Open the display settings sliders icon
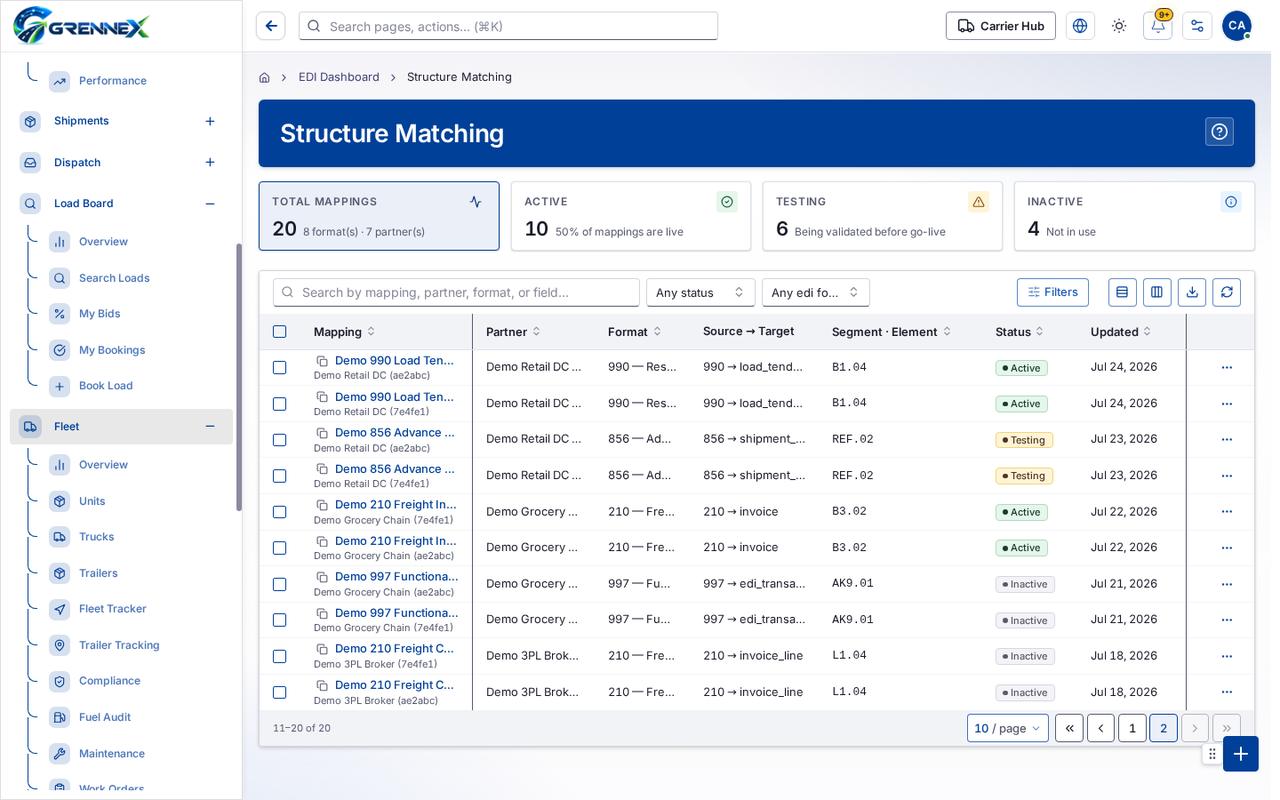 coord(1197,26)
